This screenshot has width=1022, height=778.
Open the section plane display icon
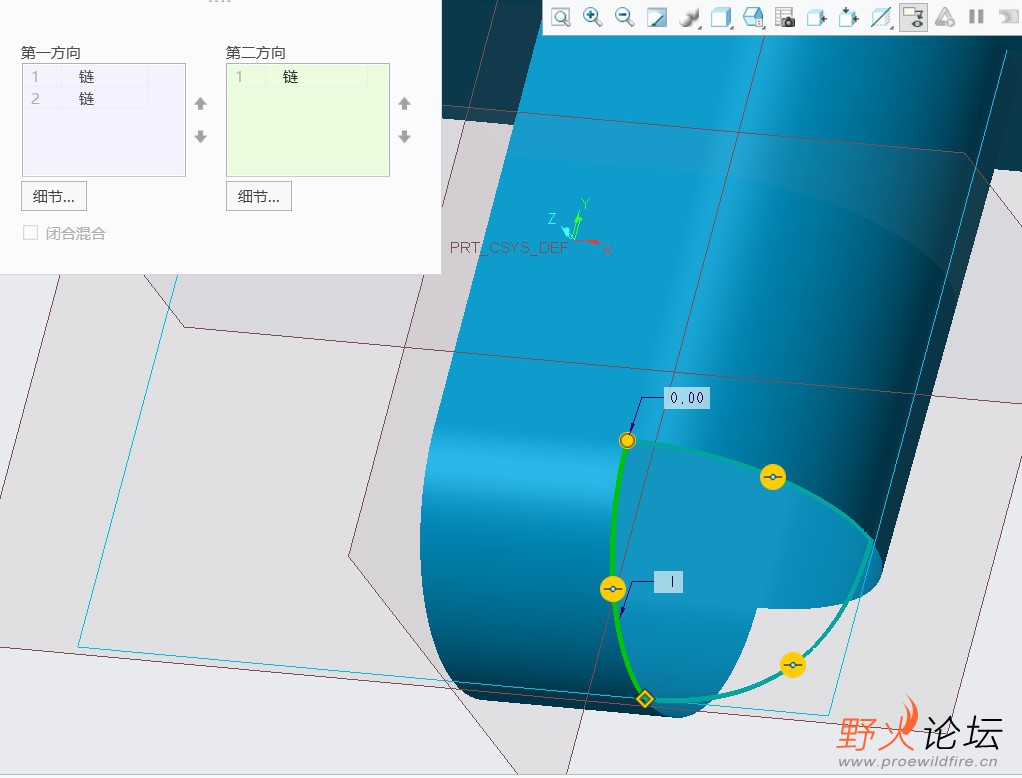click(x=880, y=17)
